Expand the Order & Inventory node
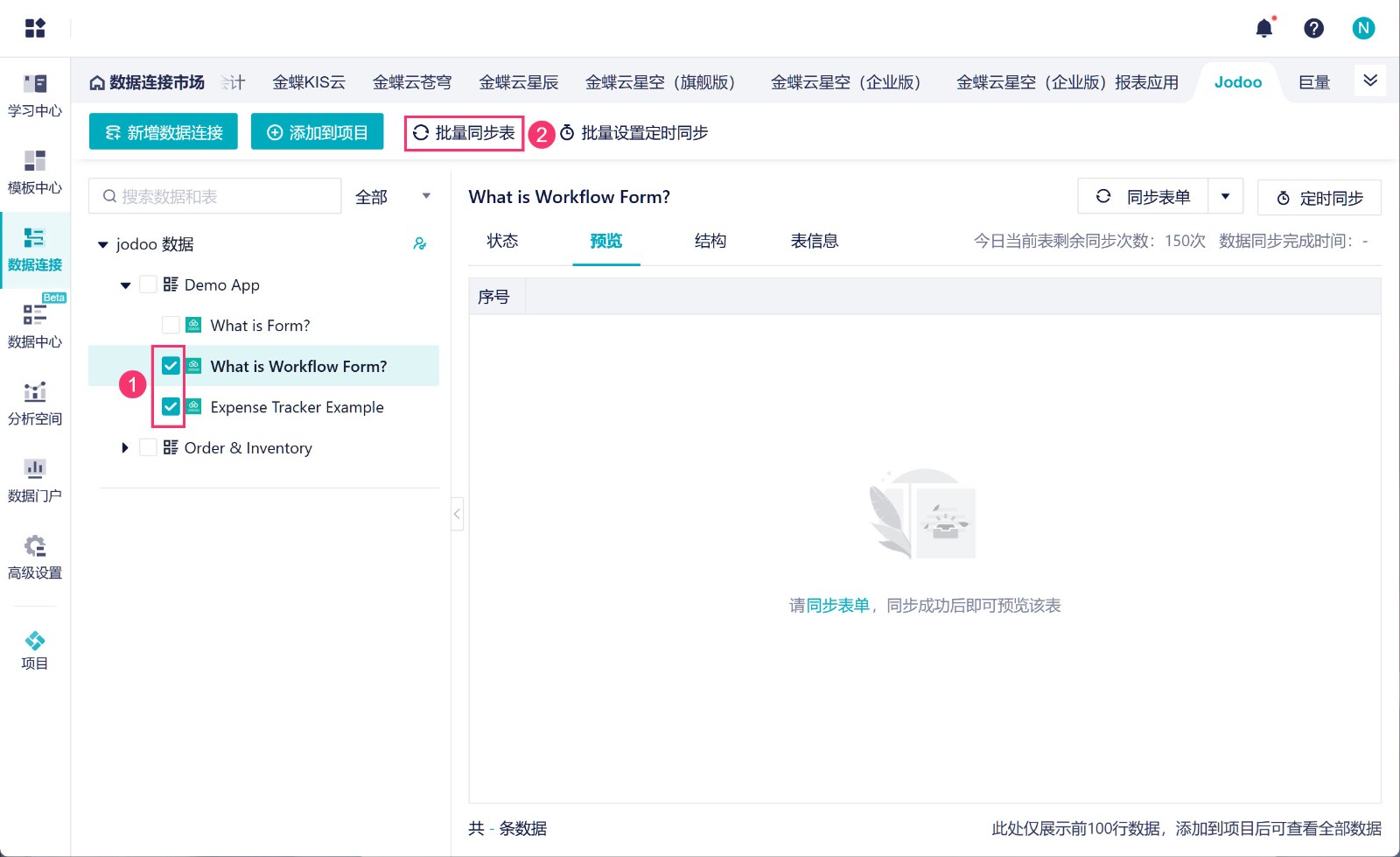Image resolution: width=1400 pixels, height=857 pixels. (x=125, y=448)
